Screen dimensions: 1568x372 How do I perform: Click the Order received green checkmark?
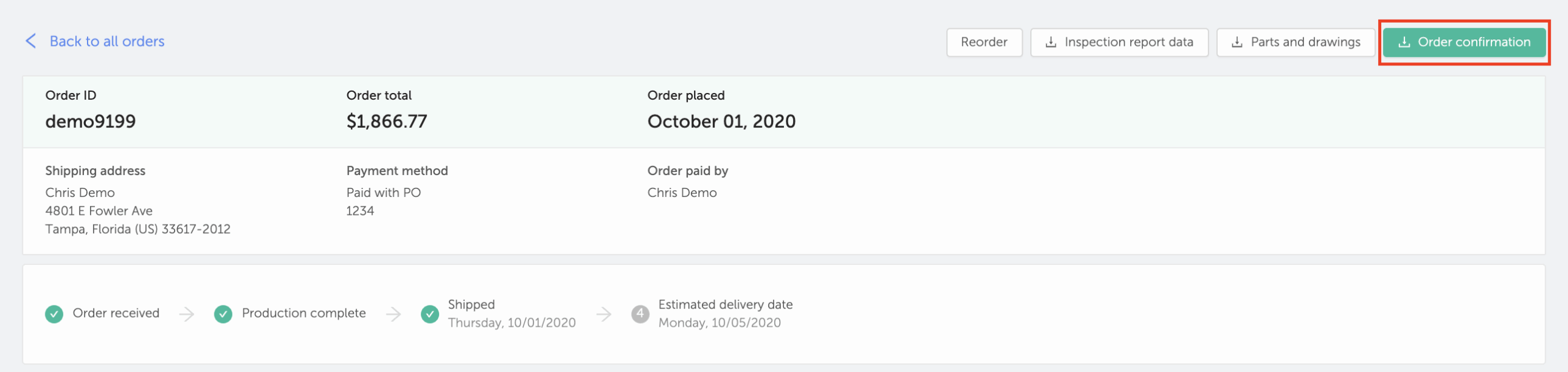point(54,314)
